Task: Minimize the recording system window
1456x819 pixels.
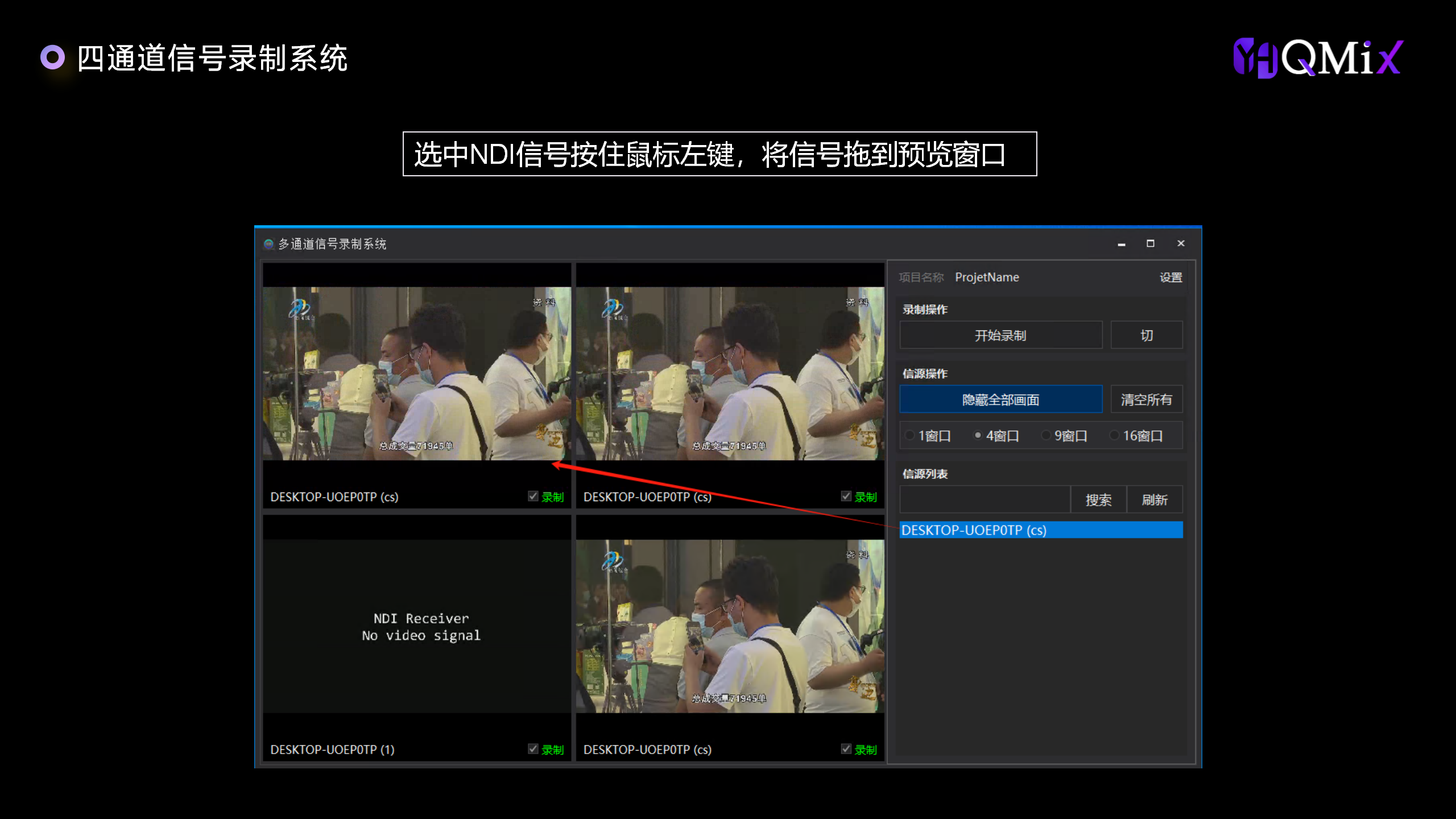Action: [x=1121, y=244]
